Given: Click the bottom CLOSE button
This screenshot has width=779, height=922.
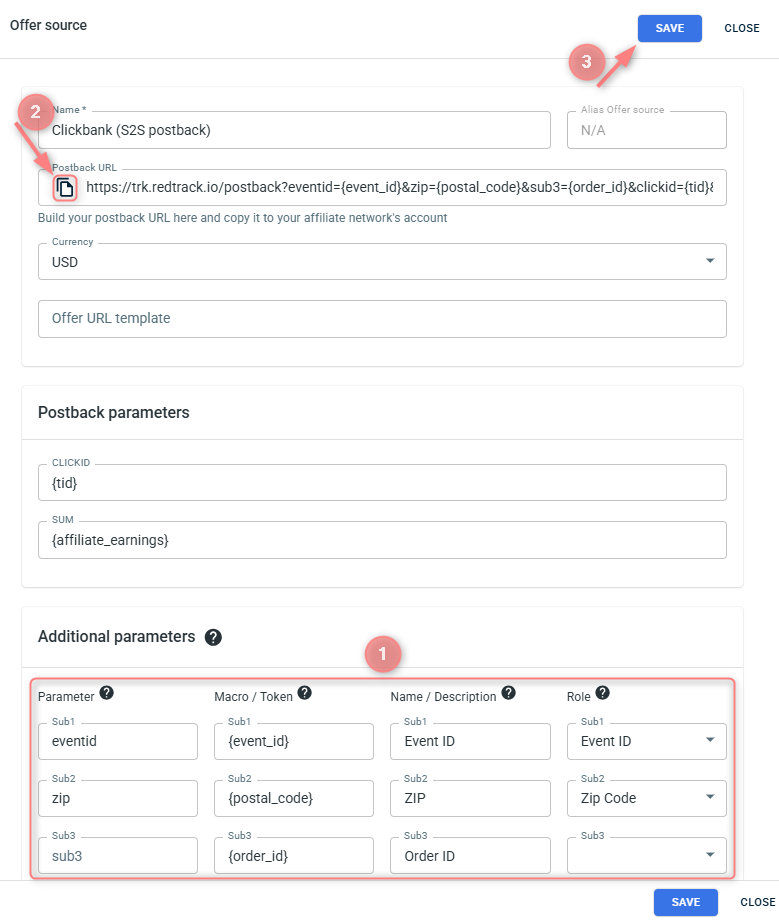Looking at the screenshot, I should click(757, 902).
